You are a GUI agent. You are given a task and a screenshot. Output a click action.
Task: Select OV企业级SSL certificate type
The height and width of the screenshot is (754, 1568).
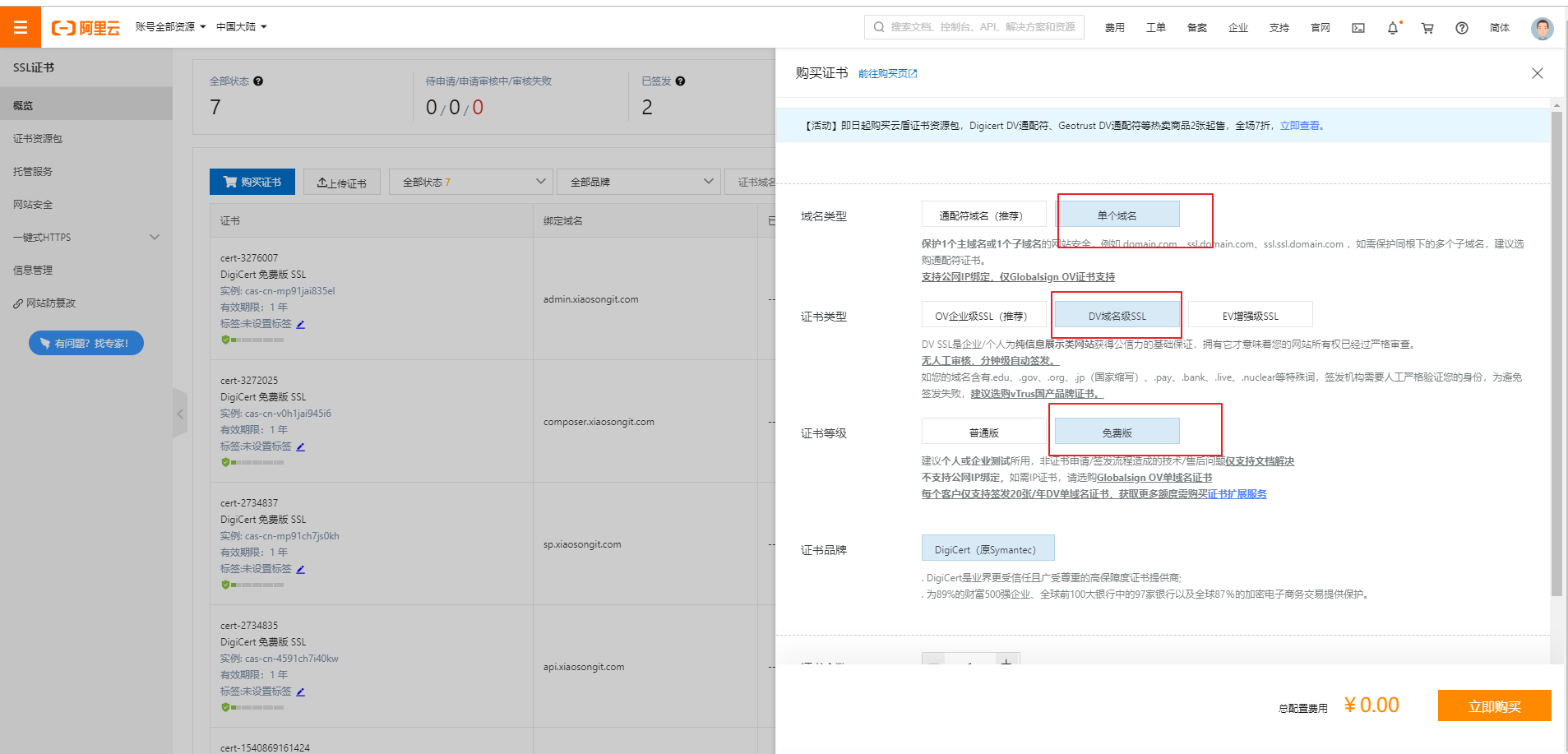[983, 316]
